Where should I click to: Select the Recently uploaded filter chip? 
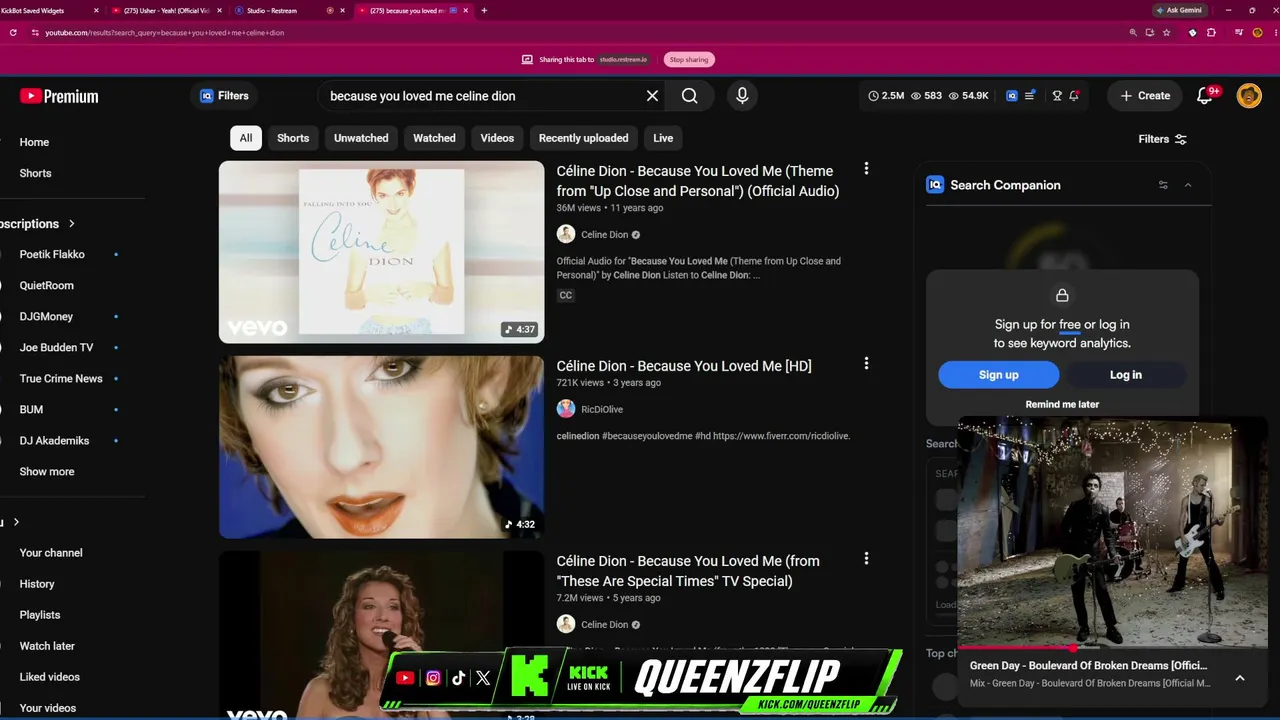click(x=584, y=138)
